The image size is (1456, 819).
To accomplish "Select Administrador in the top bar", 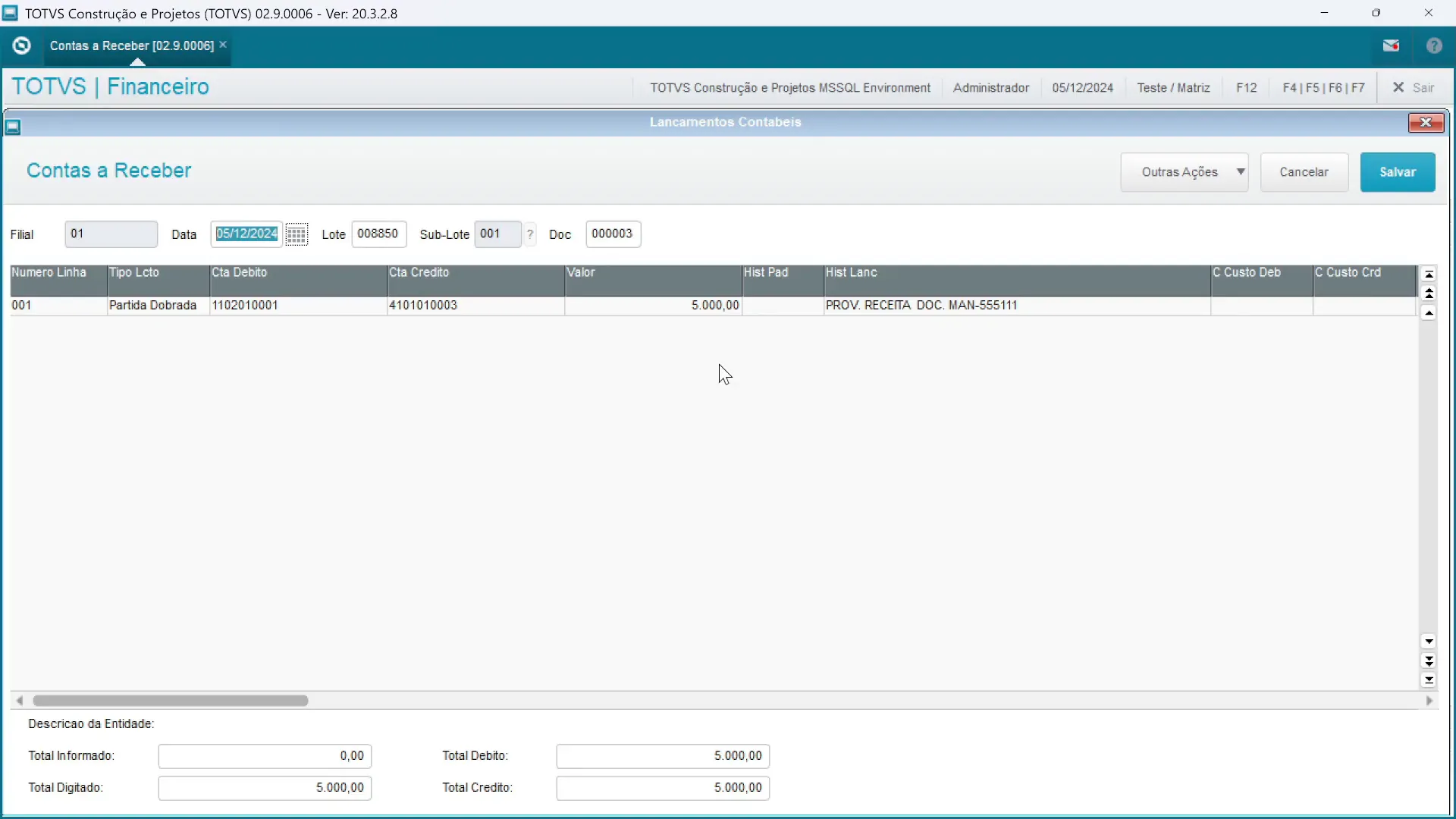I will click(991, 87).
